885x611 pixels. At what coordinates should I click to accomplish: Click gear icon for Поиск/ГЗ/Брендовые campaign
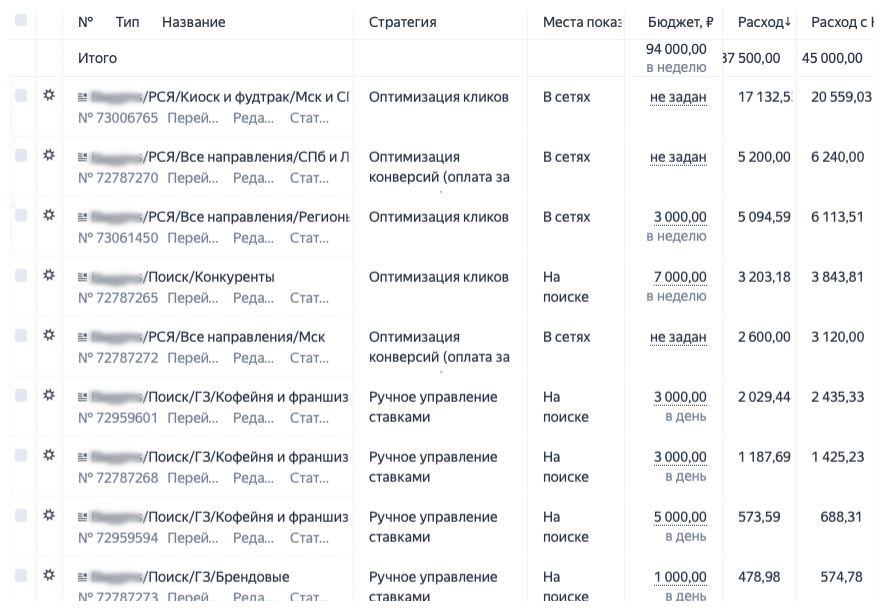(x=49, y=575)
